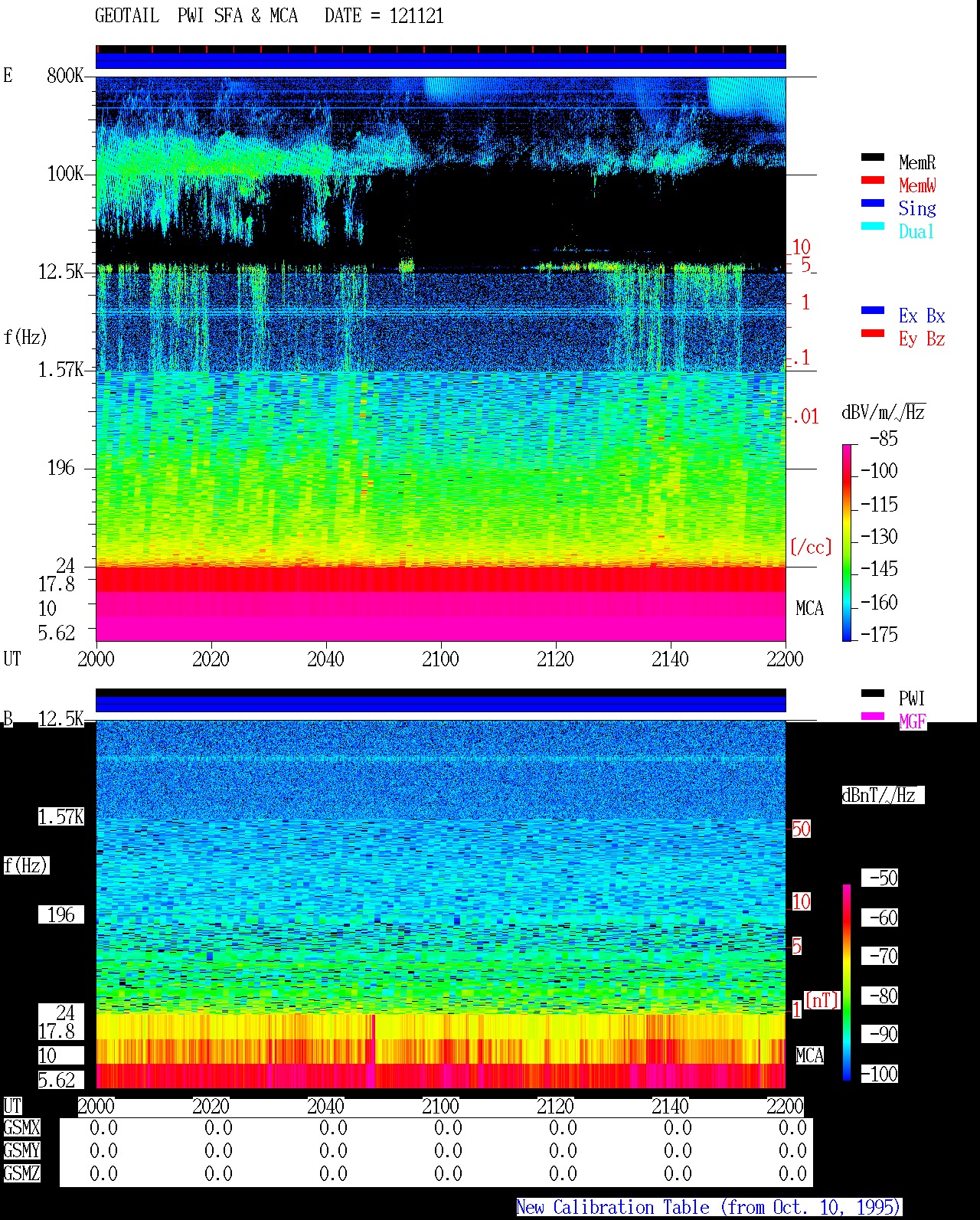980x1220 pixels.
Task: Select the GSMZ row label
Action: pyautogui.click(x=21, y=1174)
